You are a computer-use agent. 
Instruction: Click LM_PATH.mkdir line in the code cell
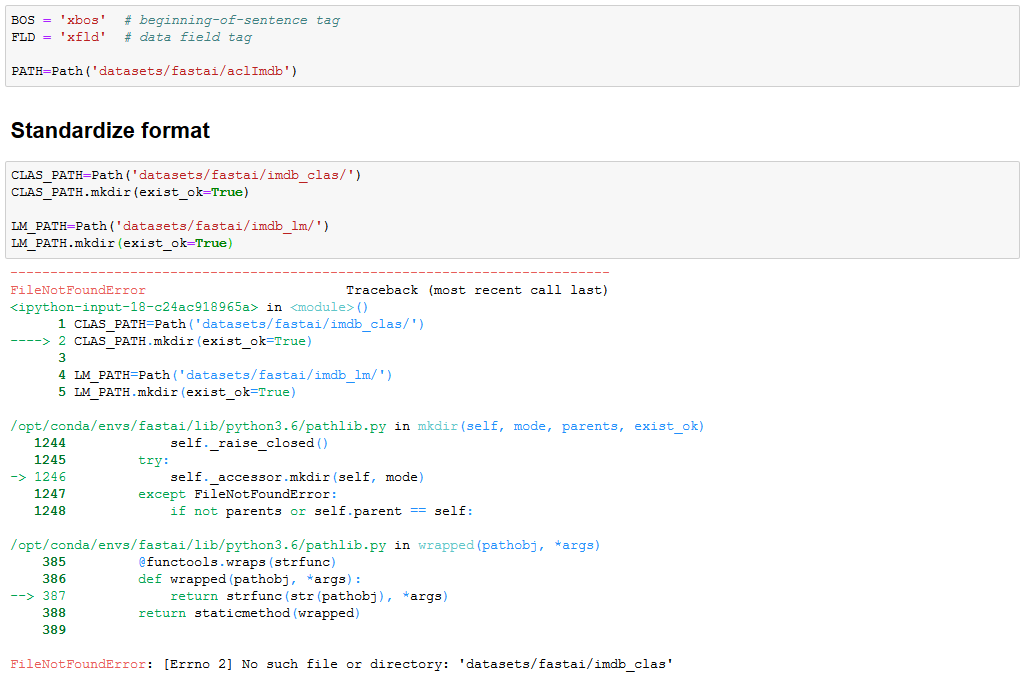click(122, 243)
